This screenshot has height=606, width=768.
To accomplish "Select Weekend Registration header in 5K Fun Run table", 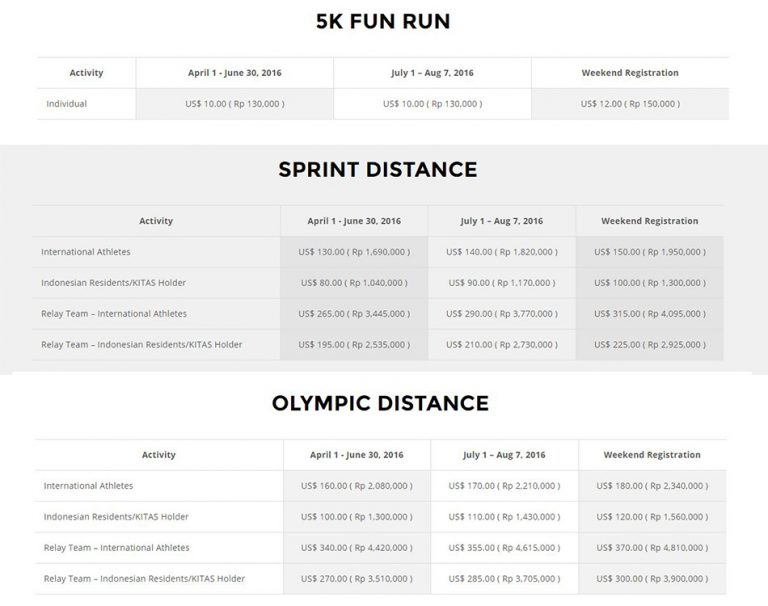I will (629, 73).
